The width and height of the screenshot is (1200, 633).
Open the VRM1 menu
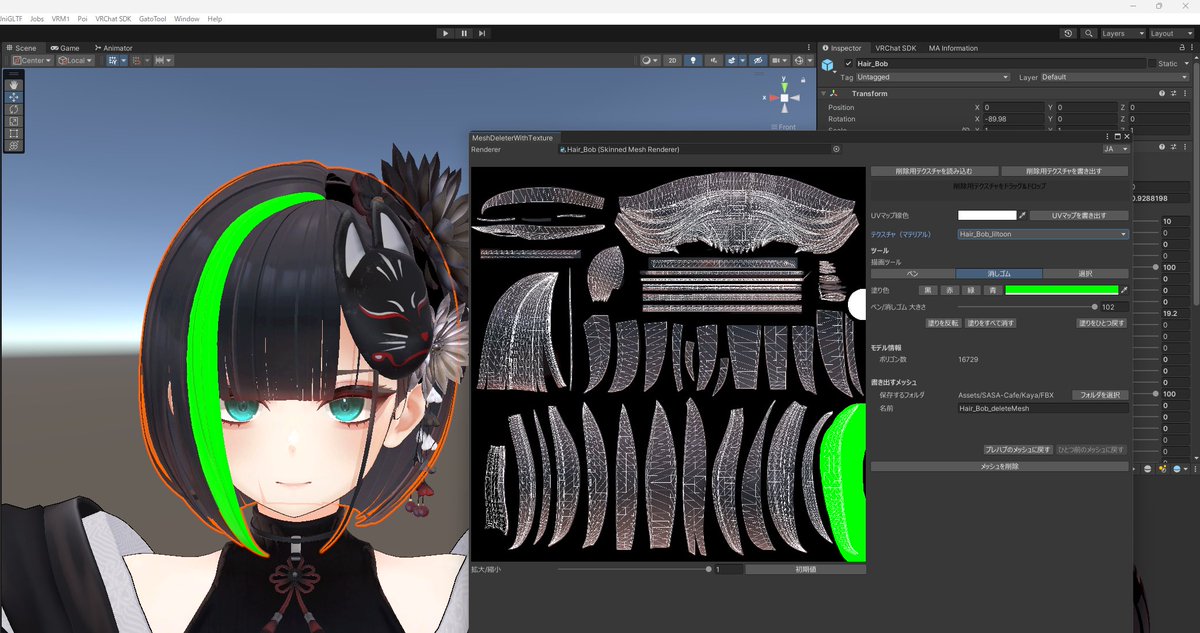click(60, 19)
